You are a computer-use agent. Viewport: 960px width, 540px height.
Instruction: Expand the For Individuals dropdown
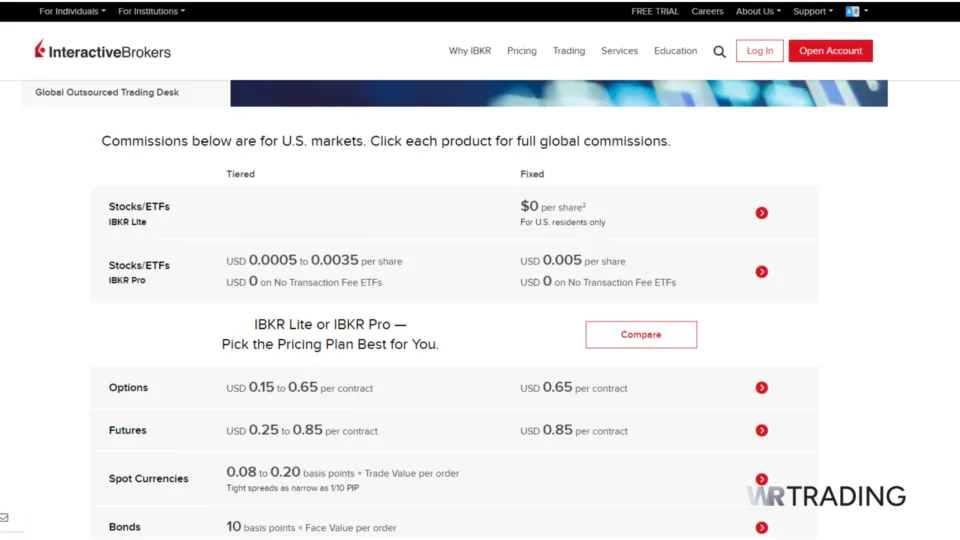[72, 11]
